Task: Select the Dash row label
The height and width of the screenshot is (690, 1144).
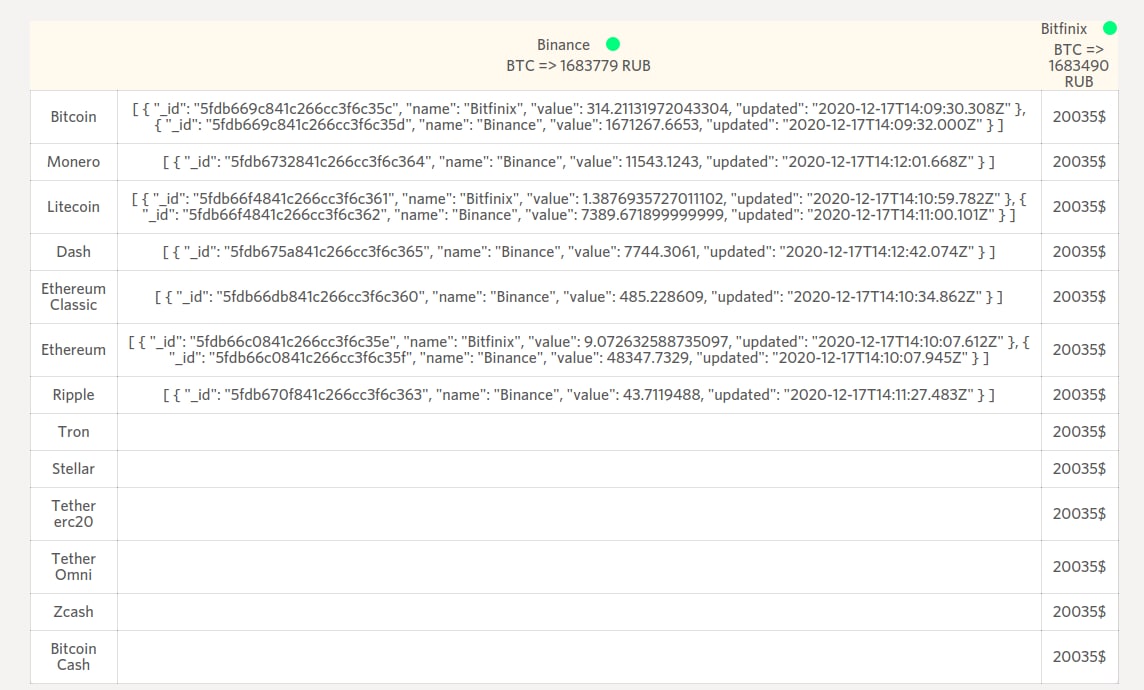Action: tap(74, 252)
